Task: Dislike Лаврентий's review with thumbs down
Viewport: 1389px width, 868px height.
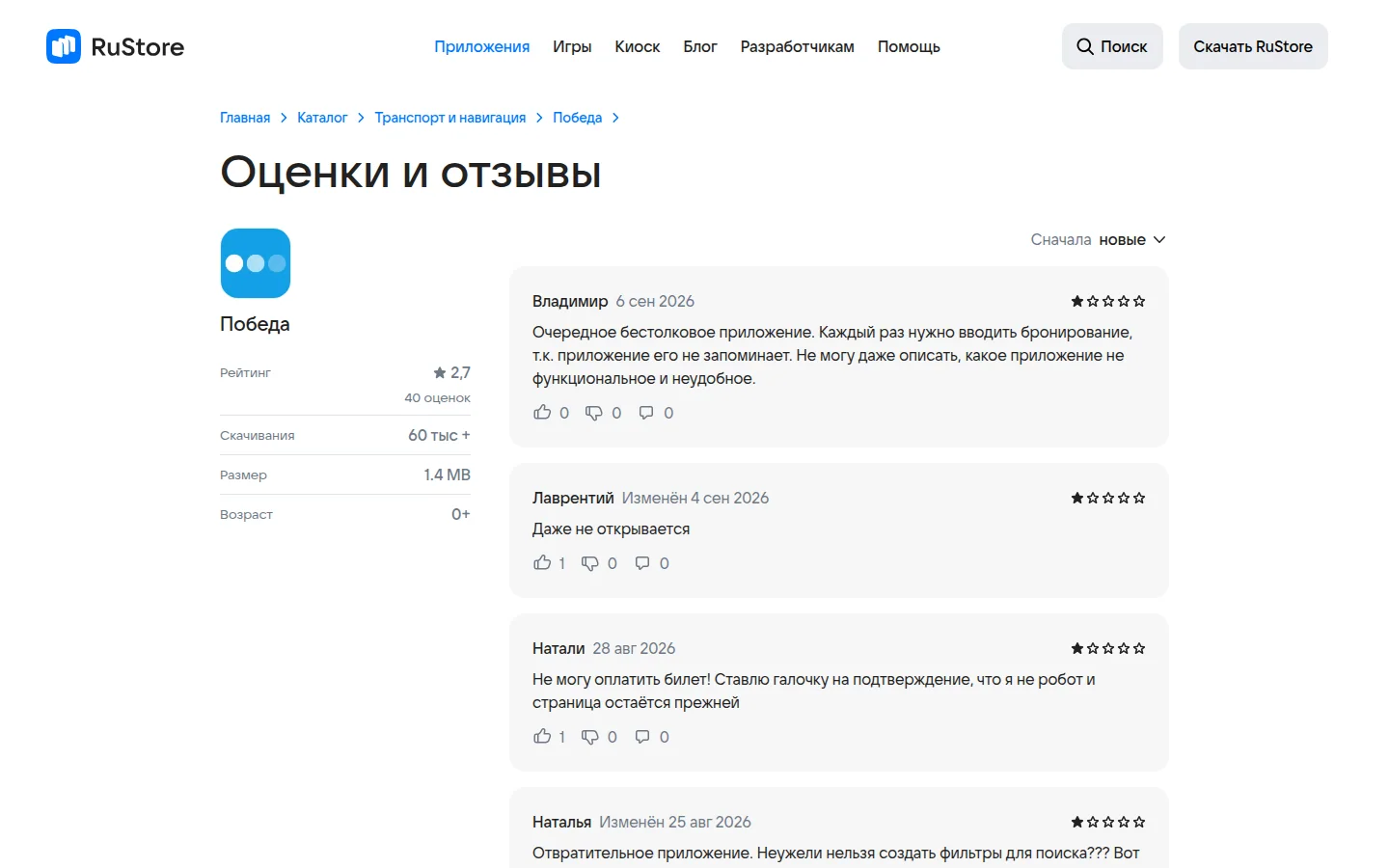Action: pyautogui.click(x=590, y=563)
